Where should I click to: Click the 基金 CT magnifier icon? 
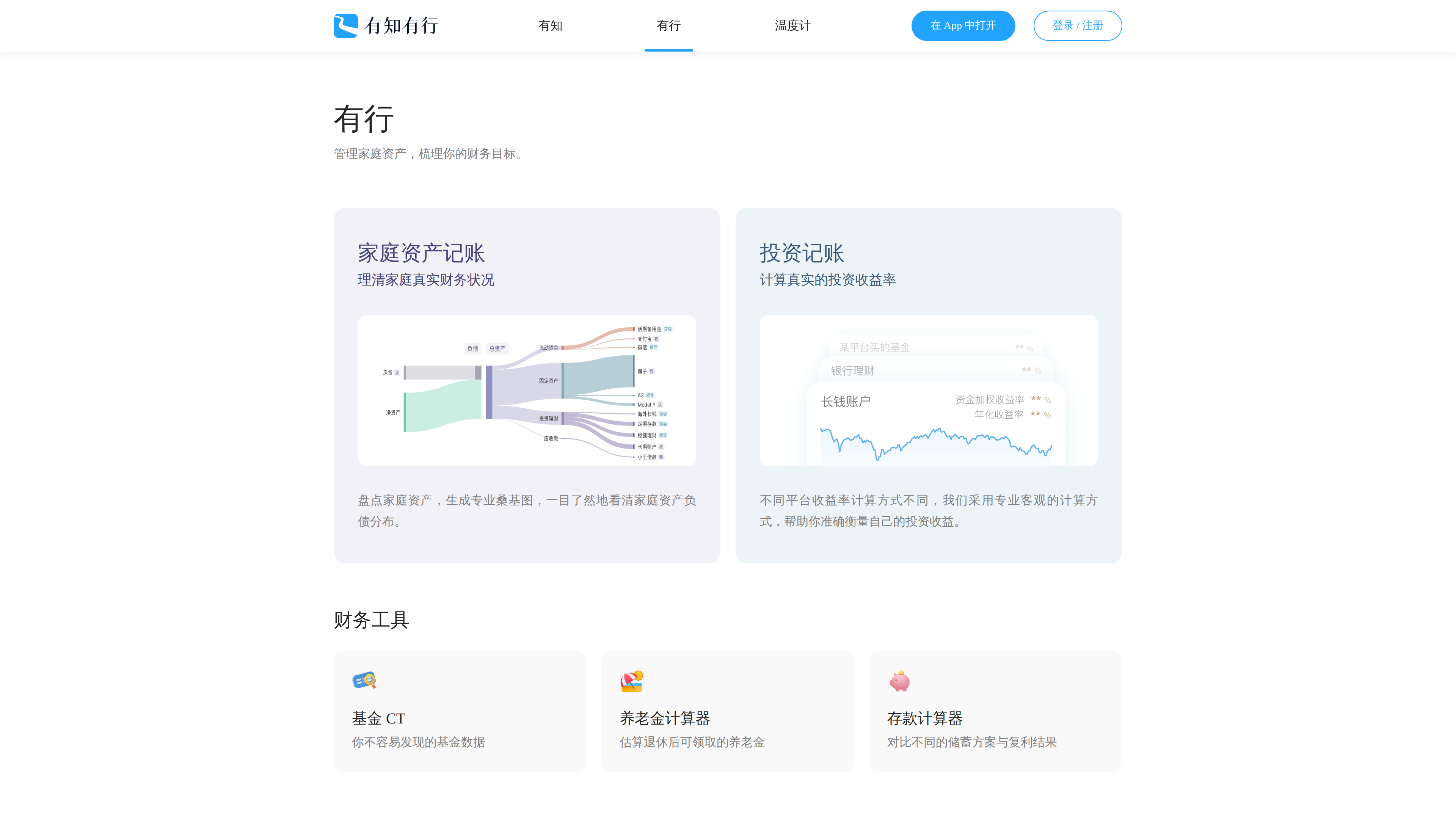[364, 680]
